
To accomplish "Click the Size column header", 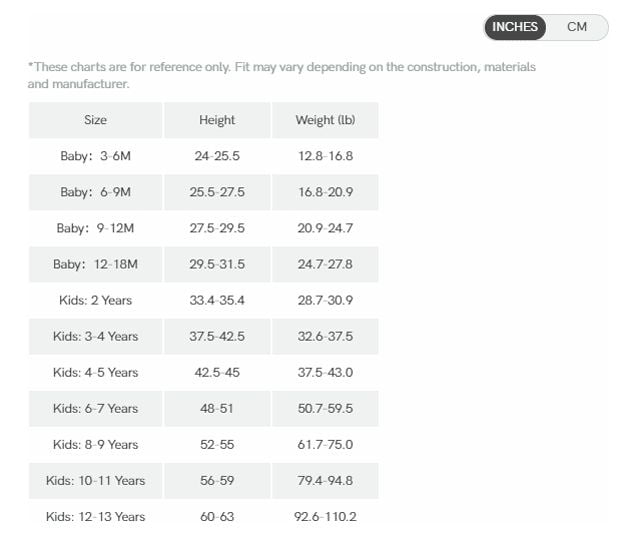I will coord(95,120).
